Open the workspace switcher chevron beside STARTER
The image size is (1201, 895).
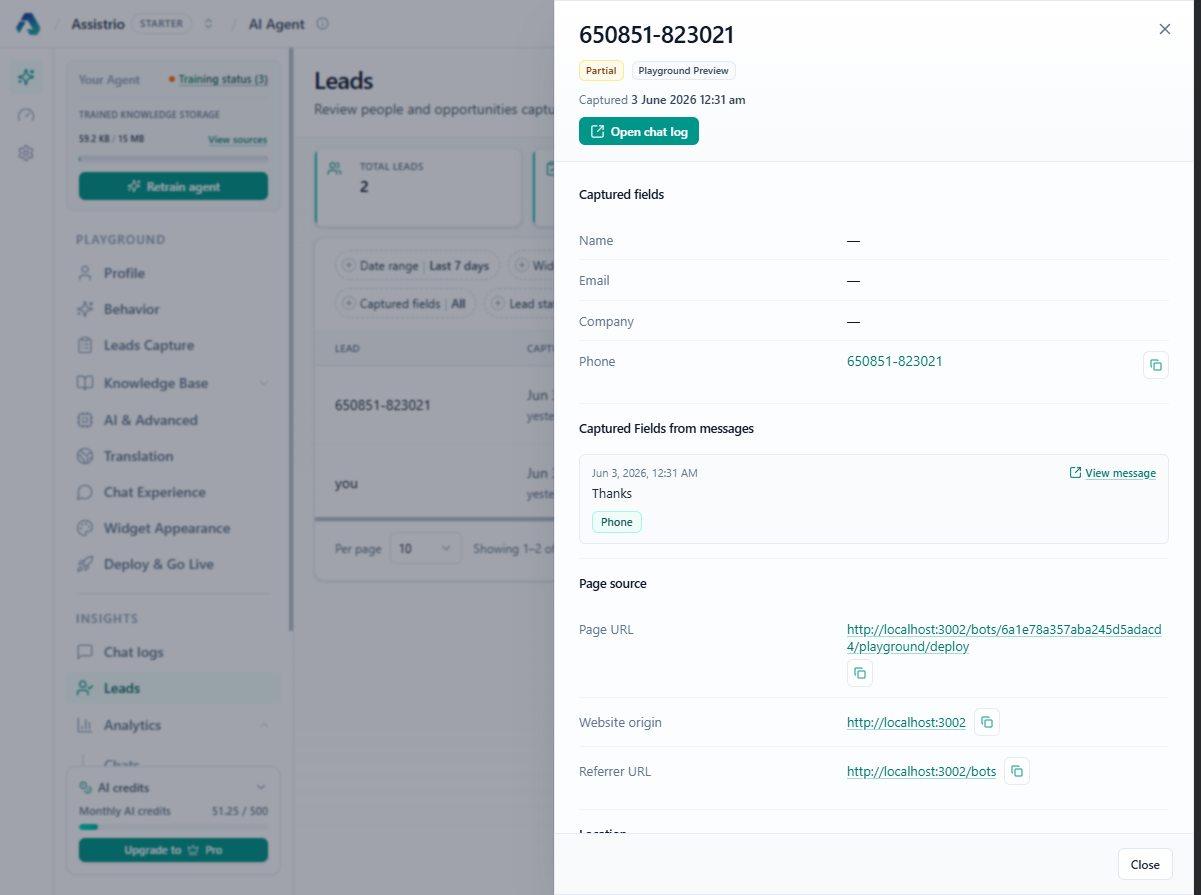pos(208,24)
